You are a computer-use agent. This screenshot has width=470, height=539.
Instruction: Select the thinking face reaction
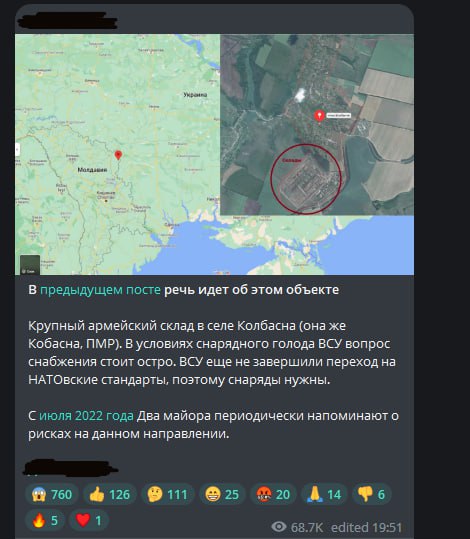coord(168,494)
